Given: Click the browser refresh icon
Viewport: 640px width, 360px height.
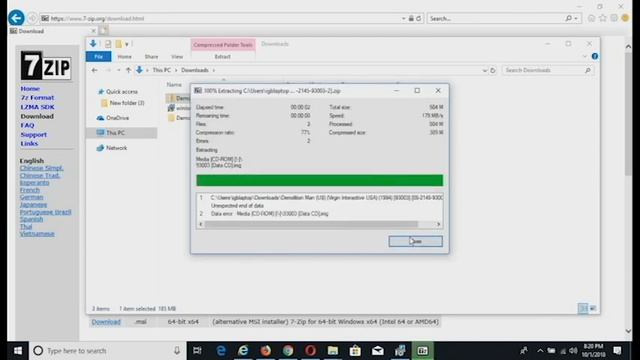Looking at the screenshot, I should [x=419, y=18].
